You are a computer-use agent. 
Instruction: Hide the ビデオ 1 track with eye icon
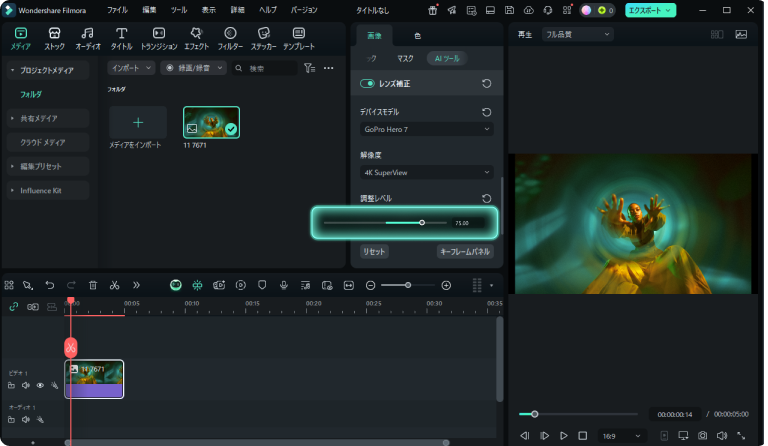click(x=40, y=385)
